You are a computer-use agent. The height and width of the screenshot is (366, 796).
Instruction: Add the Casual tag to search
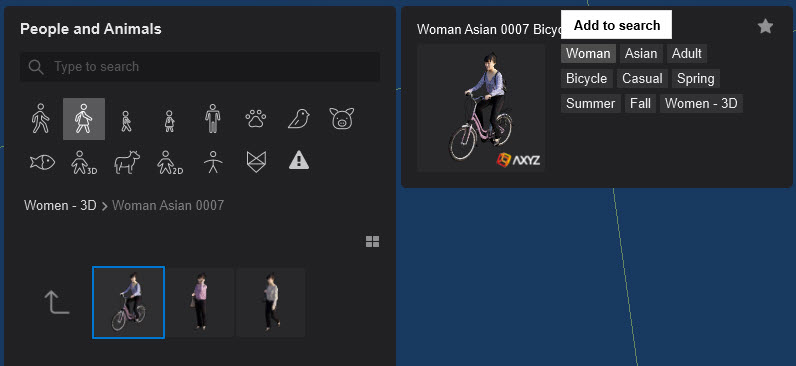(x=642, y=79)
